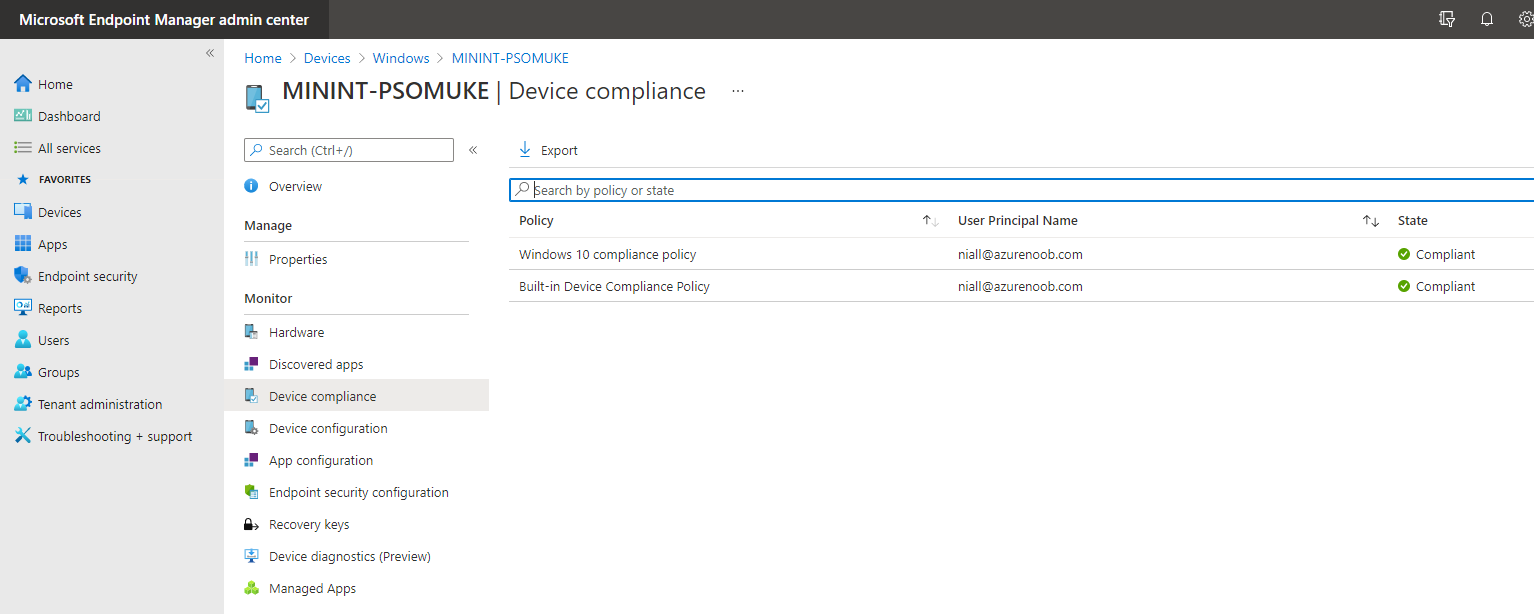1534x614 pixels.
Task: Select the Device compliance menu item
Action: (356, 396)
